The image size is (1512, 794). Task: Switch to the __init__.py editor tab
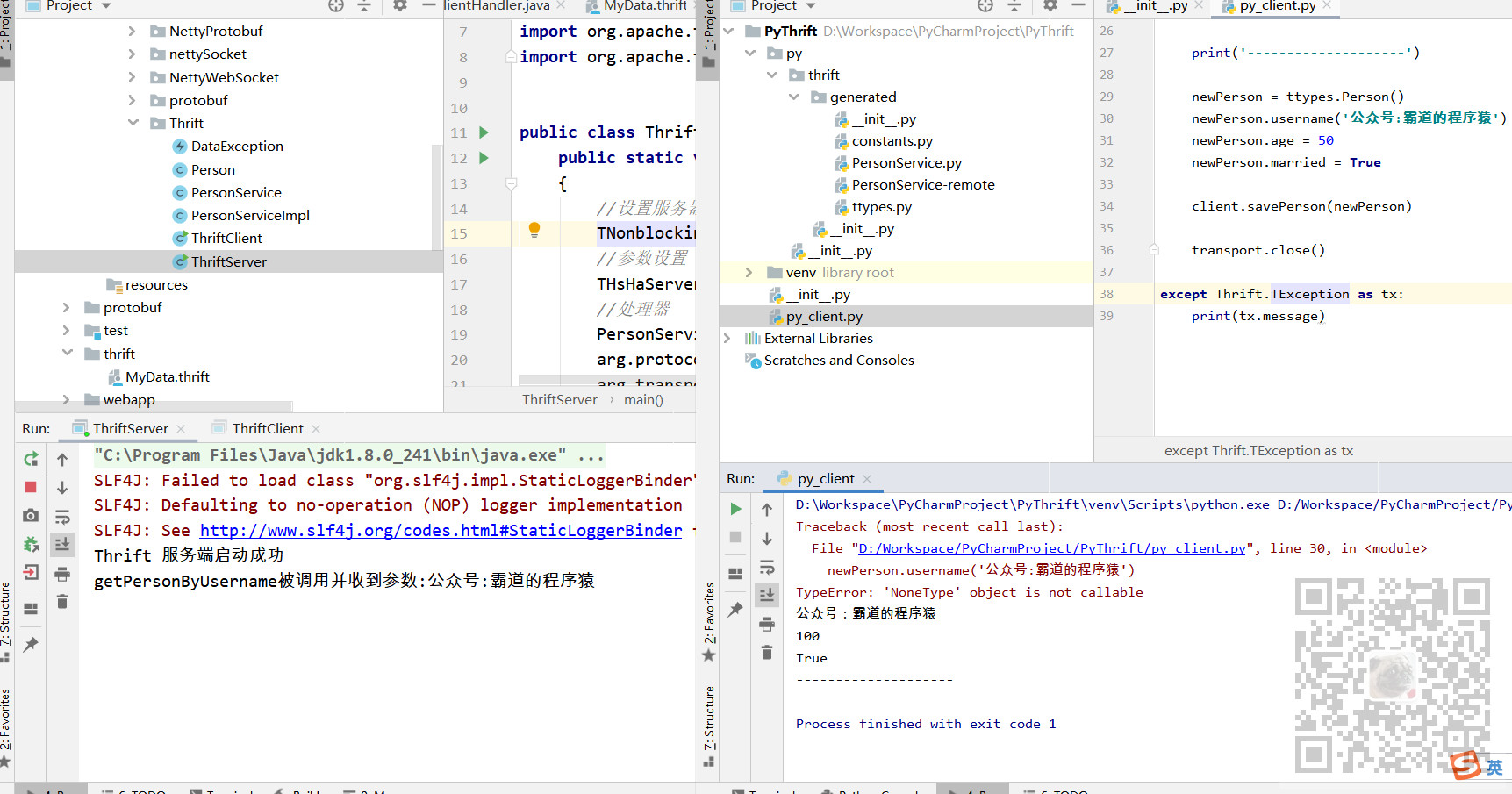[x=1156, y=6]
